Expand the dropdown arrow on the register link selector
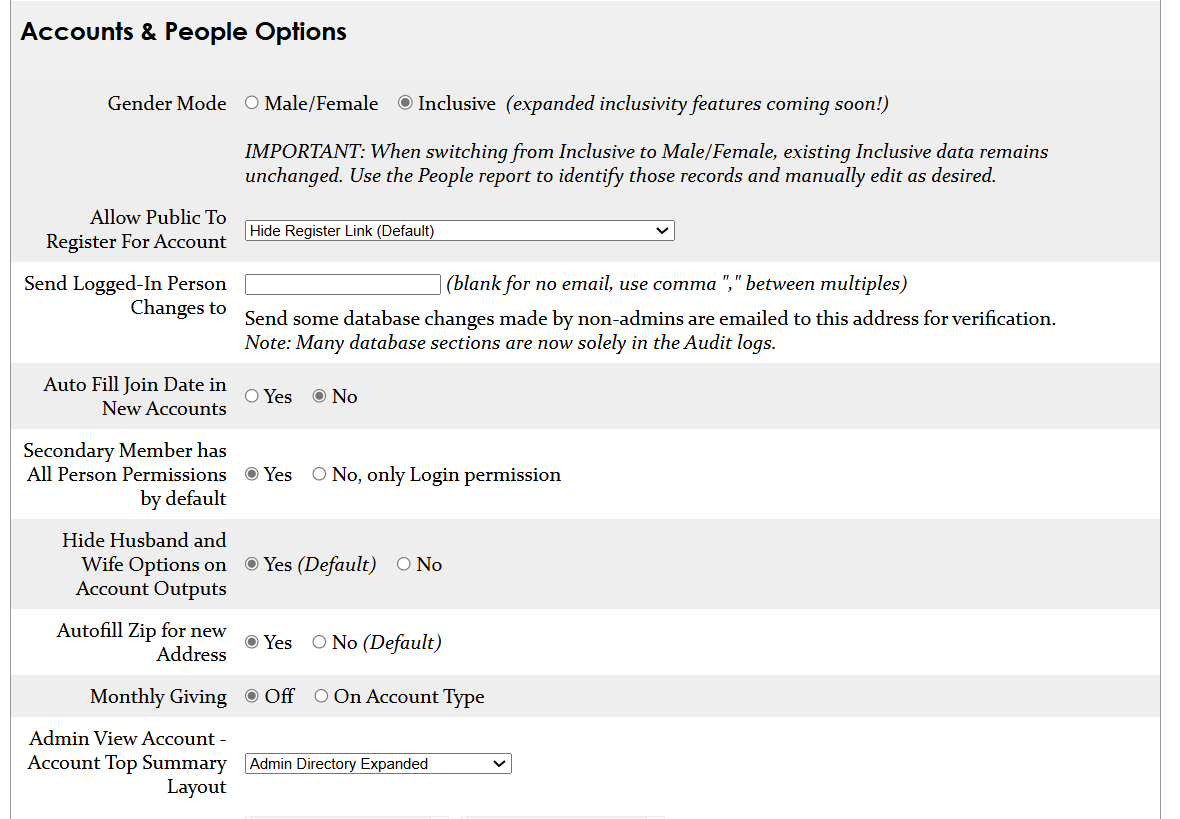1180x819 pixels. (x=662, y=230)
